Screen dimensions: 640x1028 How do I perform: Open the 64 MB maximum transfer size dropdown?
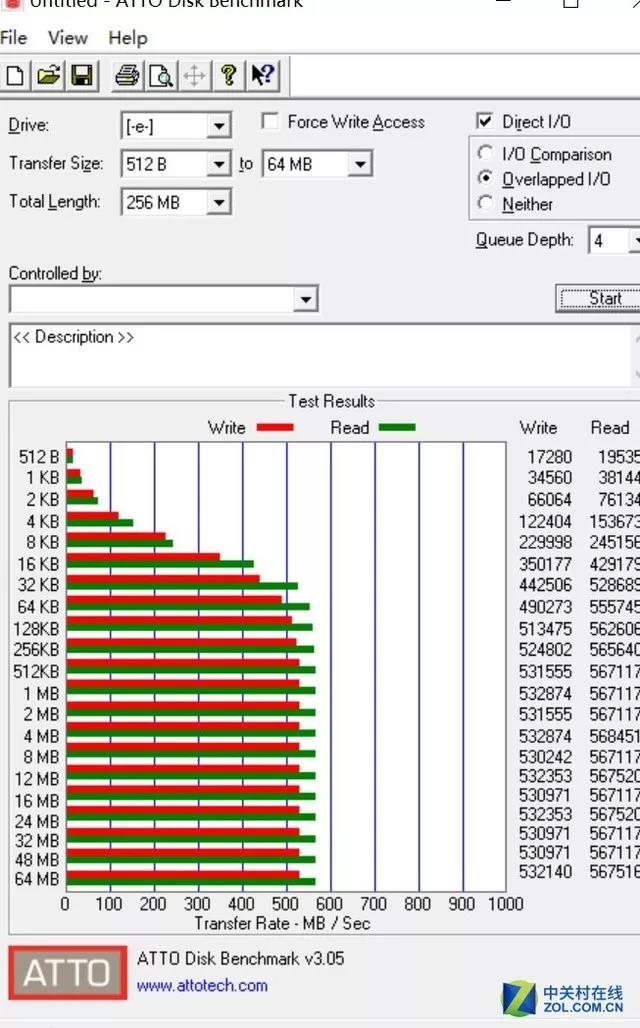click(x=360, y=164)
